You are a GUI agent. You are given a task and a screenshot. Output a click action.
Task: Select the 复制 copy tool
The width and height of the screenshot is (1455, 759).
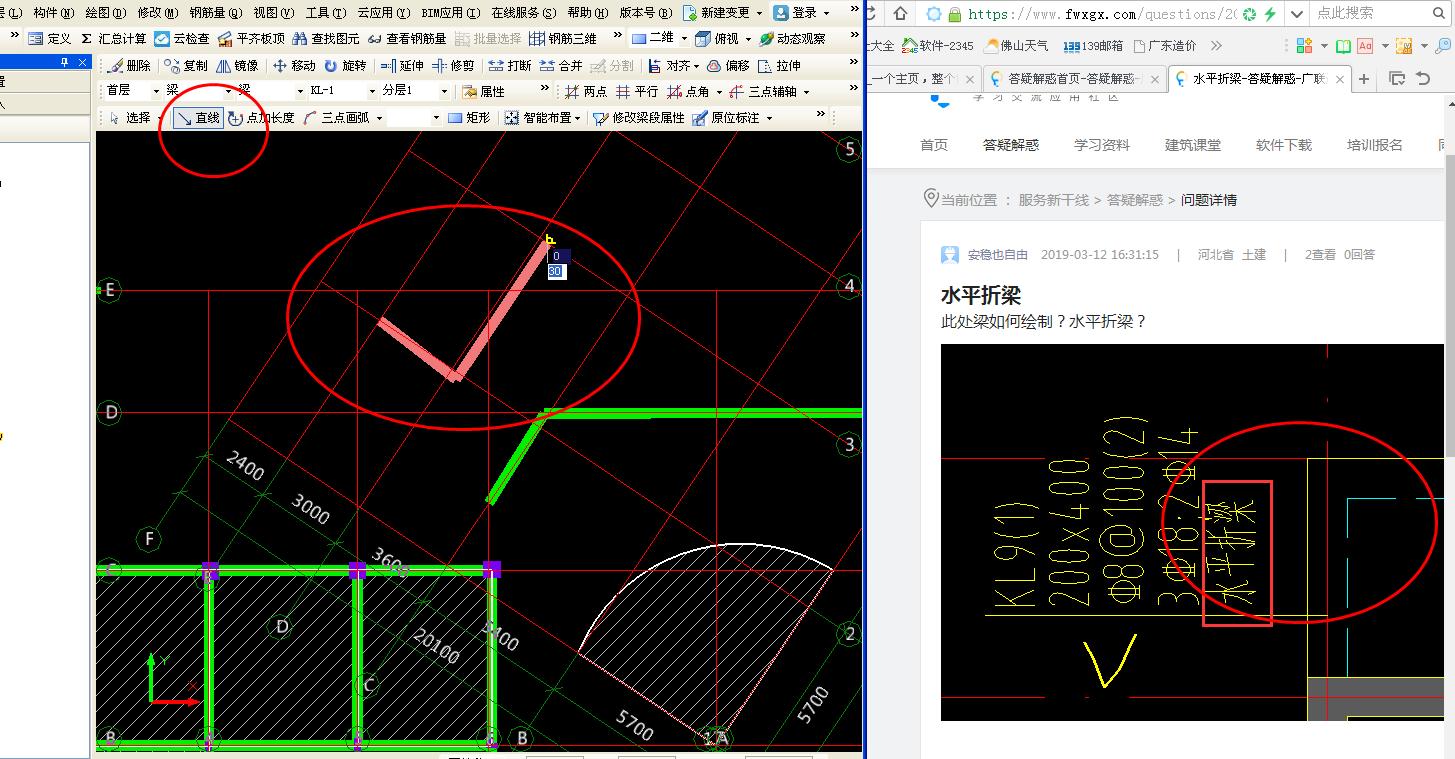coord(186,65)
